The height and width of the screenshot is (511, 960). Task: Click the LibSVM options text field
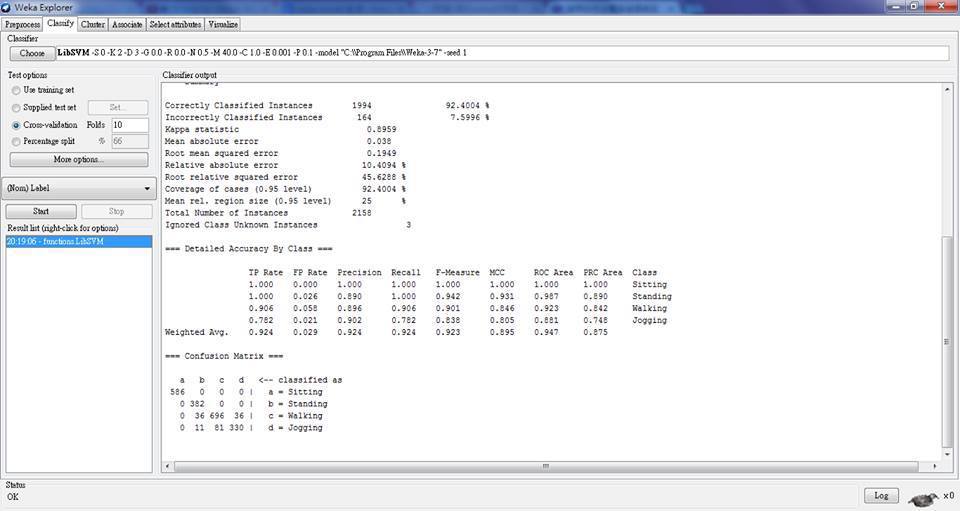click(502, 53)
